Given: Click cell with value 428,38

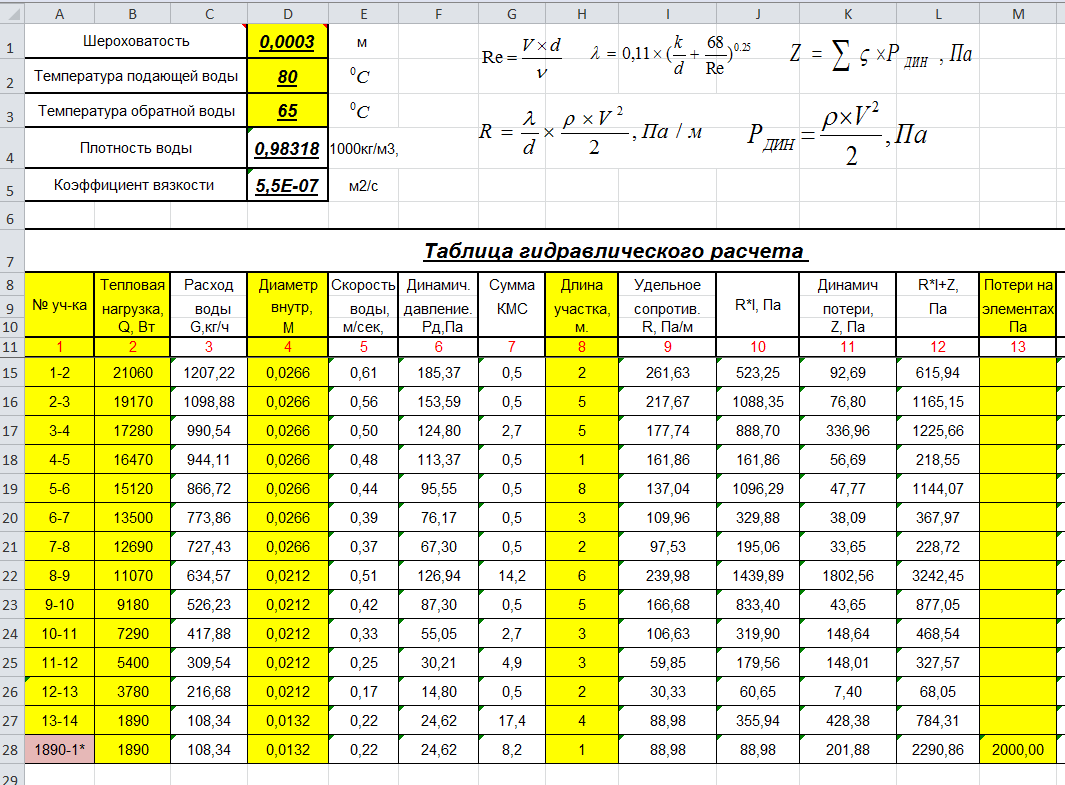Looking at the screenshot, I should coord(848,720).
